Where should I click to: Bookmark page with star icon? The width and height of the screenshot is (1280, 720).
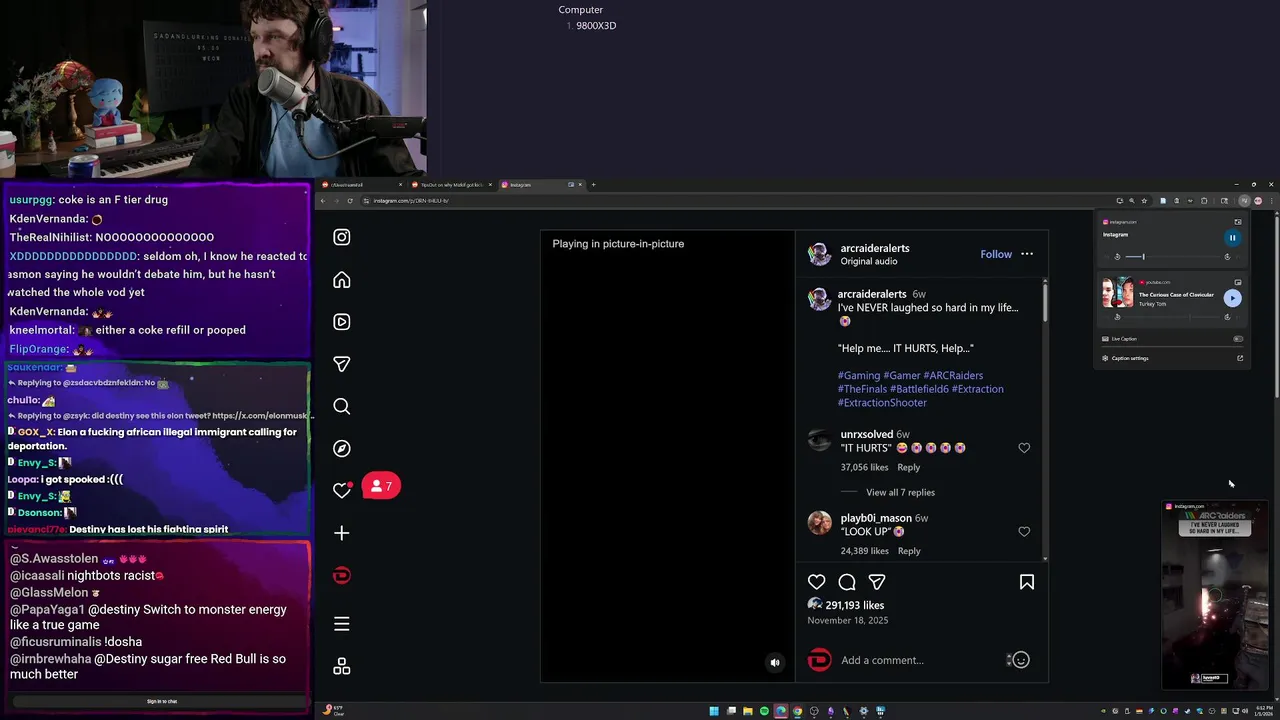(1145, 201)
